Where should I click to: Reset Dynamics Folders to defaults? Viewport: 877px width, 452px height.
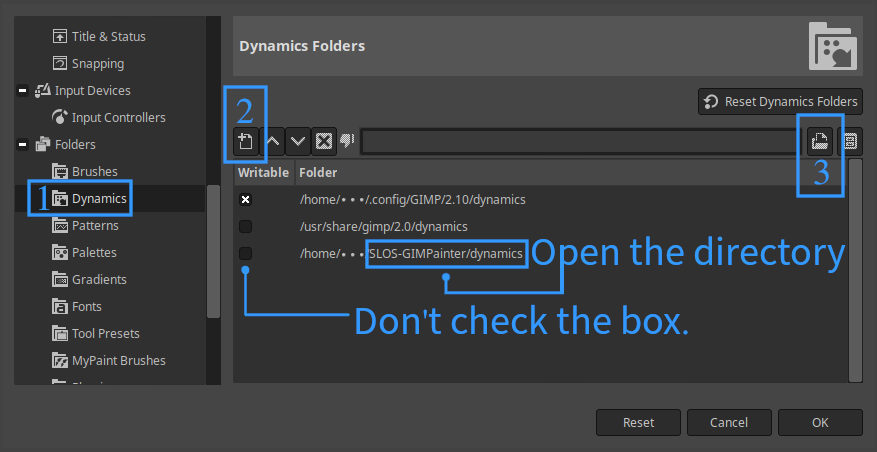(780, 102)
